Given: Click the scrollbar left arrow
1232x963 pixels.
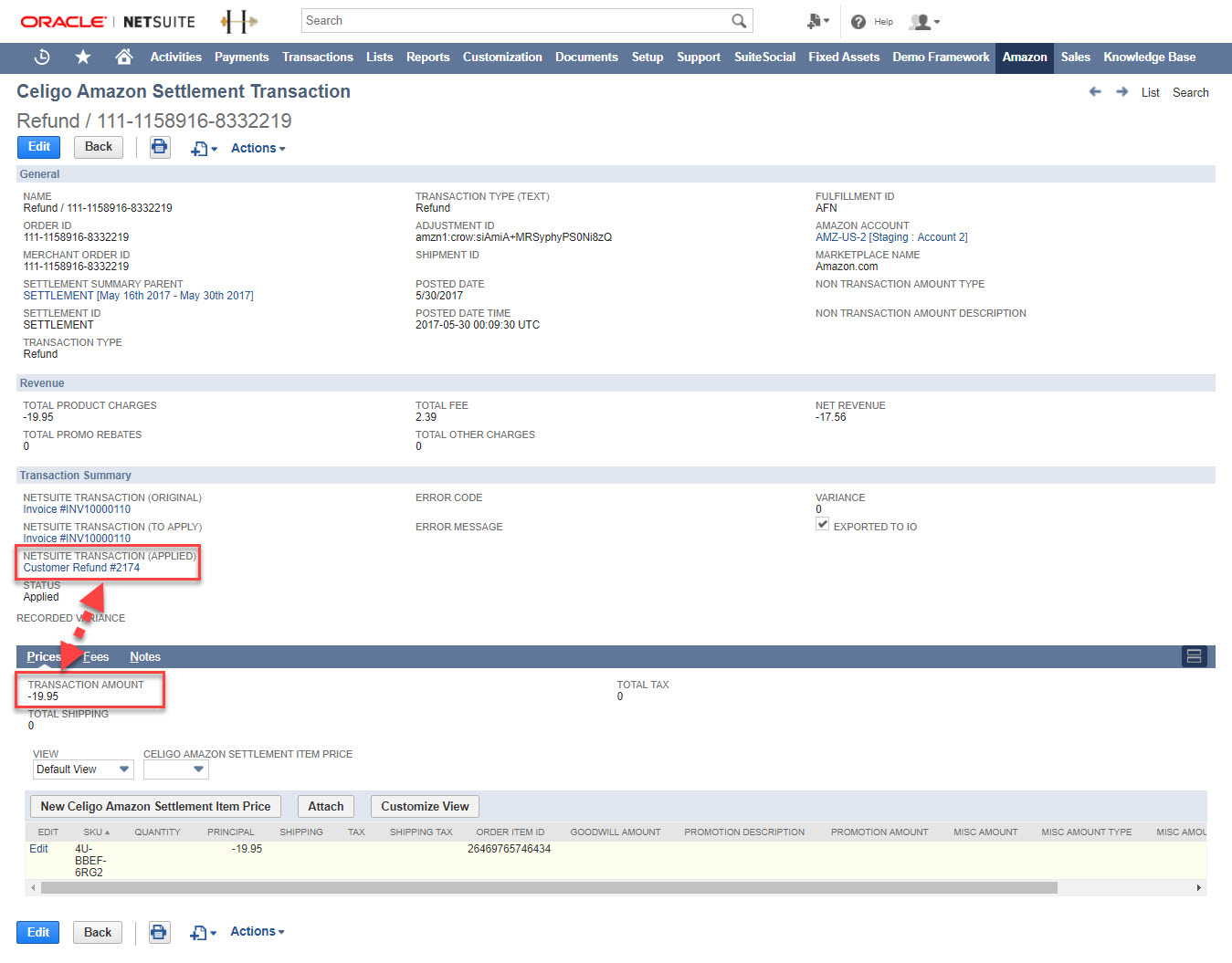Looking at the screenshot, I should pos(34,887).
